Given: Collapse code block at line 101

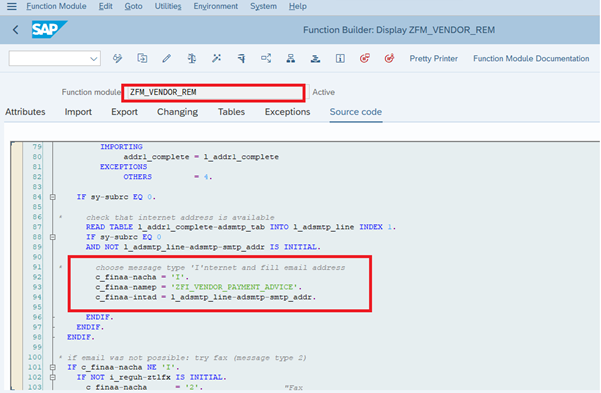Looking at the screenshot, I should click(x=53, y=367).
